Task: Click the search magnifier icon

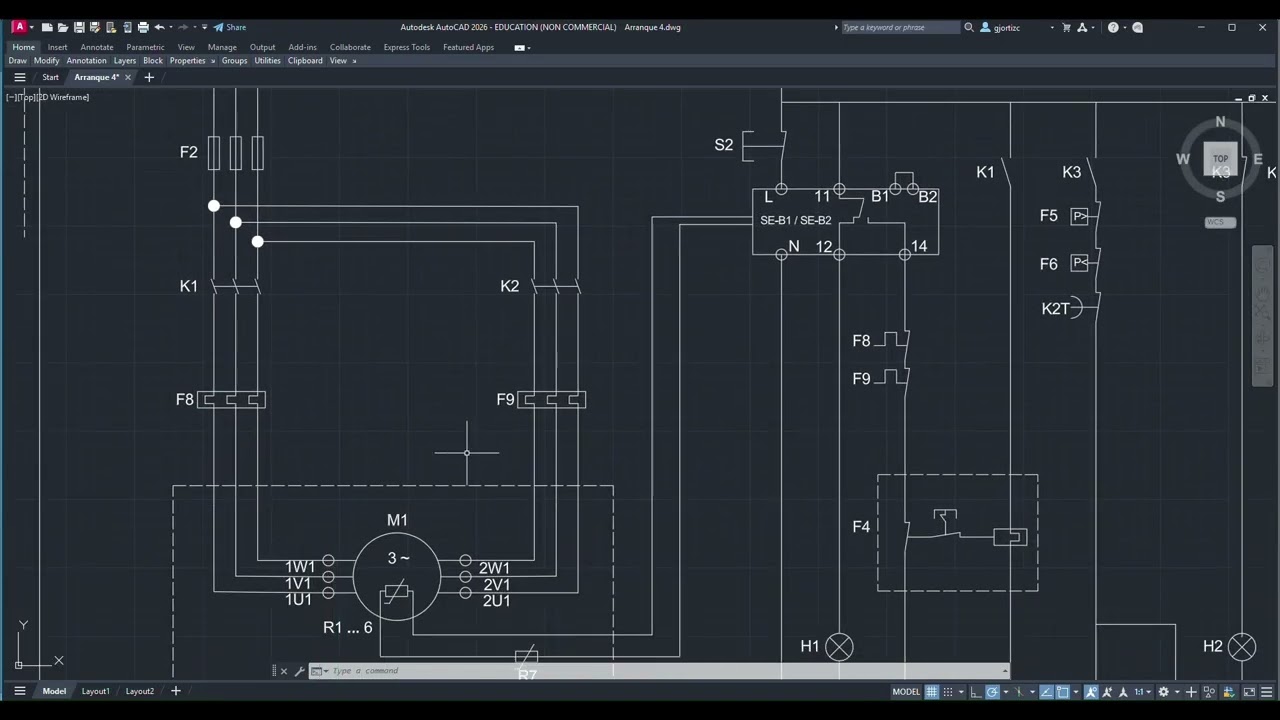Action: click(969, 27)
